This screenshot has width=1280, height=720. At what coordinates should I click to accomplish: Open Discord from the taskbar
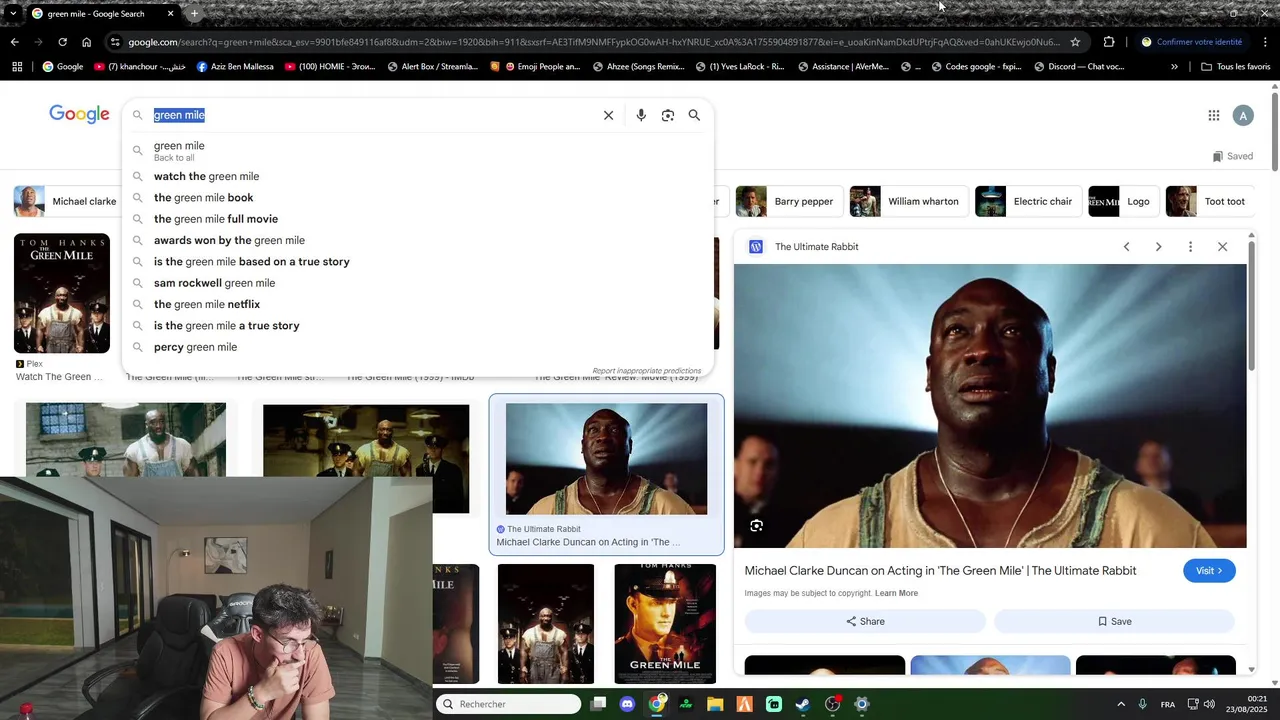click(x=627, y=704)
